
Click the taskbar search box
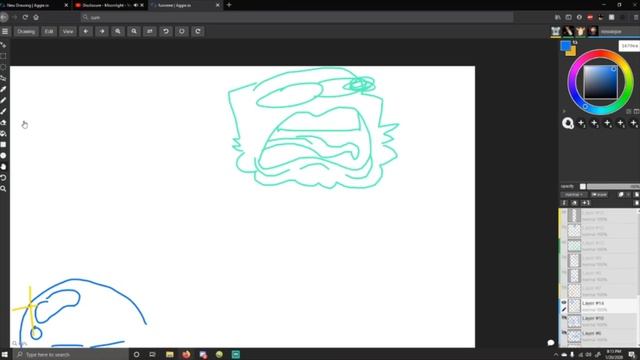coord(70,354)
